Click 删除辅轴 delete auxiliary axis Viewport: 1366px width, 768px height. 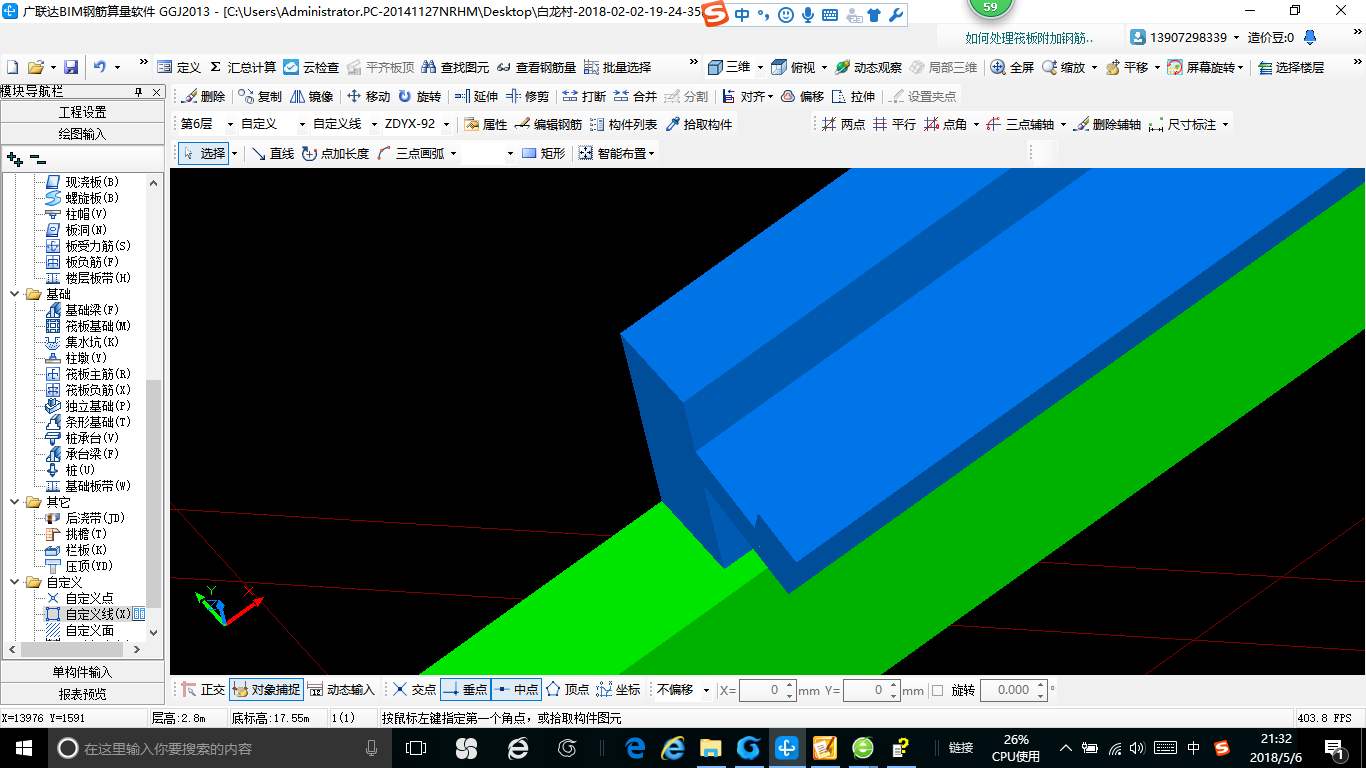click(x=1107, y=124)
